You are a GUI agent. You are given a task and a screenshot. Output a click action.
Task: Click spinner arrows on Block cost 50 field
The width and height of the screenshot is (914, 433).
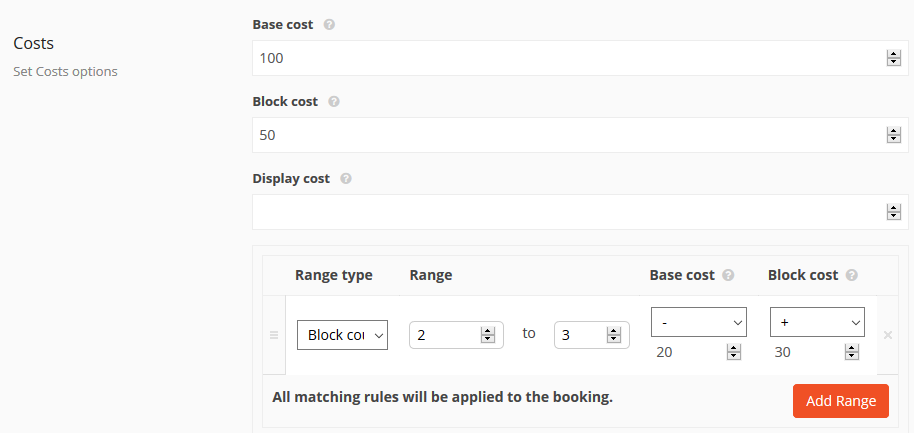[x=894, y=135]
